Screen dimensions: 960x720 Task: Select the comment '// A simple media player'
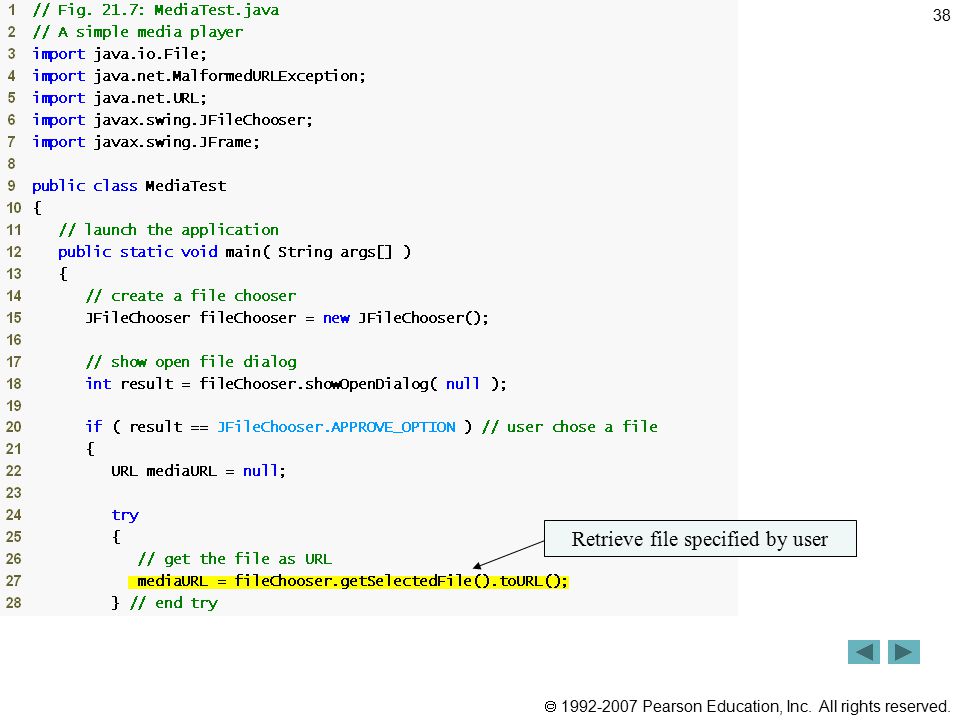click(138, 32)
